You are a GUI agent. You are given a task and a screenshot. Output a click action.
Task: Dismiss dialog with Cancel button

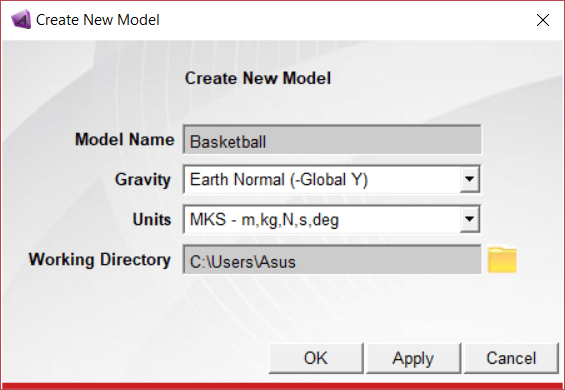pos(511,358)
